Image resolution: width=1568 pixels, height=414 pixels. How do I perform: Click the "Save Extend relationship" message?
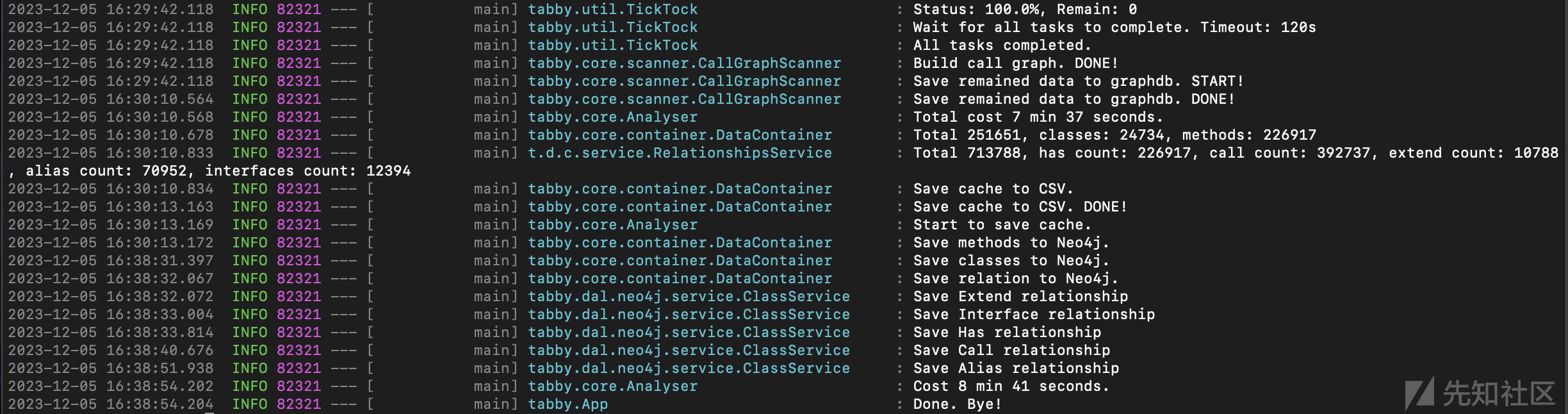pos(1020,297)
